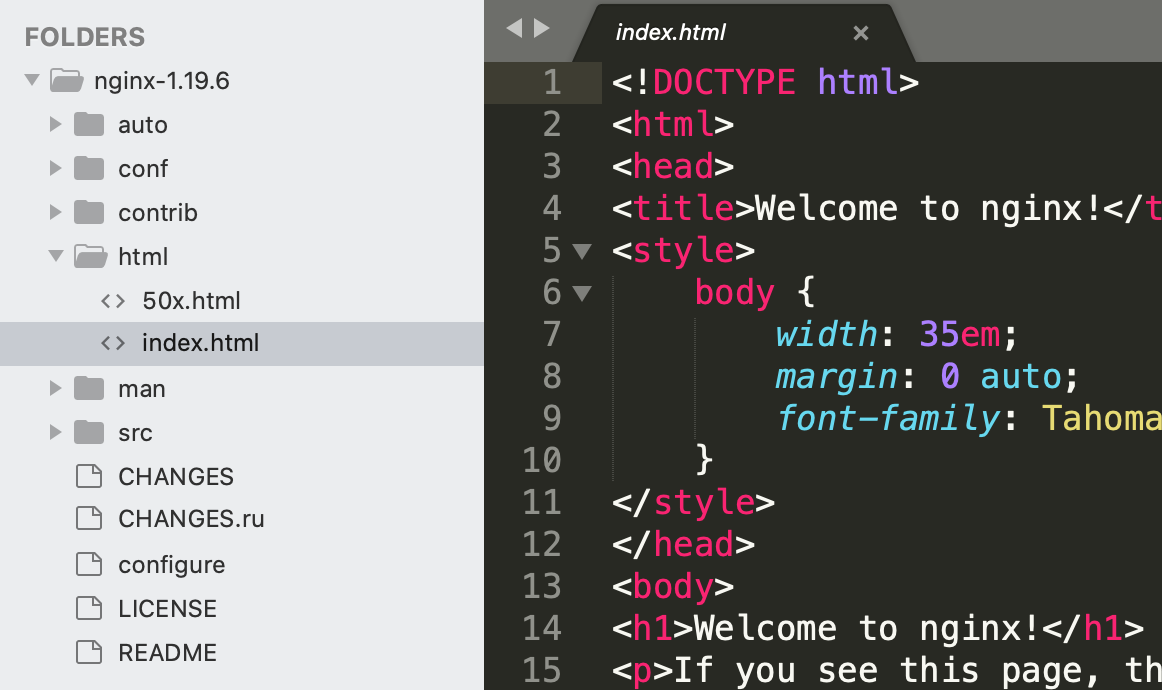Click the auto folder icon
Screen dimensions: 1162x690
(x=89, y=124)
